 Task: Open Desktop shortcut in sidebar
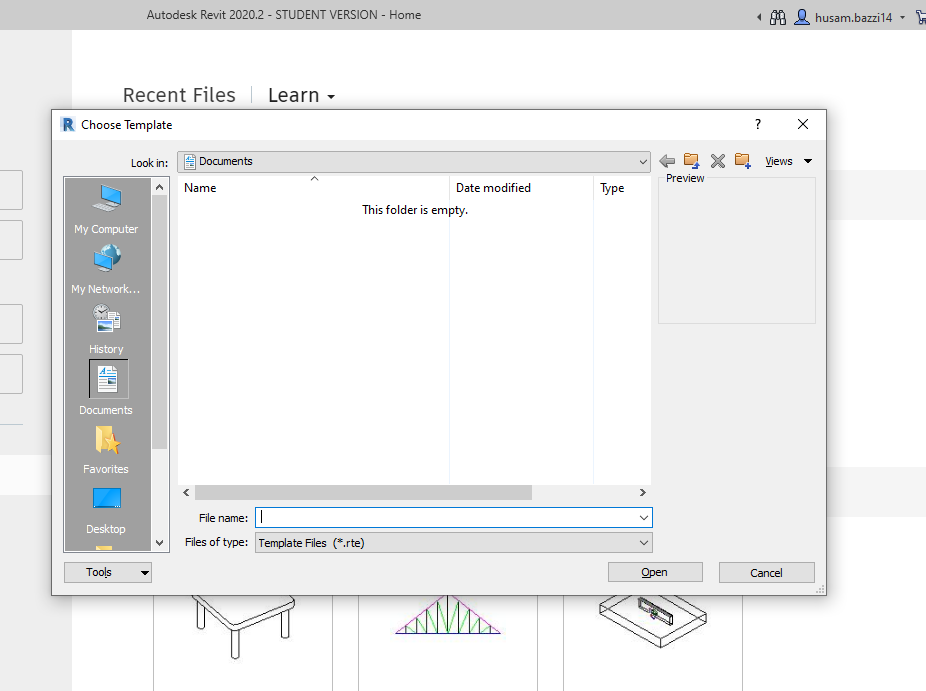pyautogui.click(x=106, y=511)
